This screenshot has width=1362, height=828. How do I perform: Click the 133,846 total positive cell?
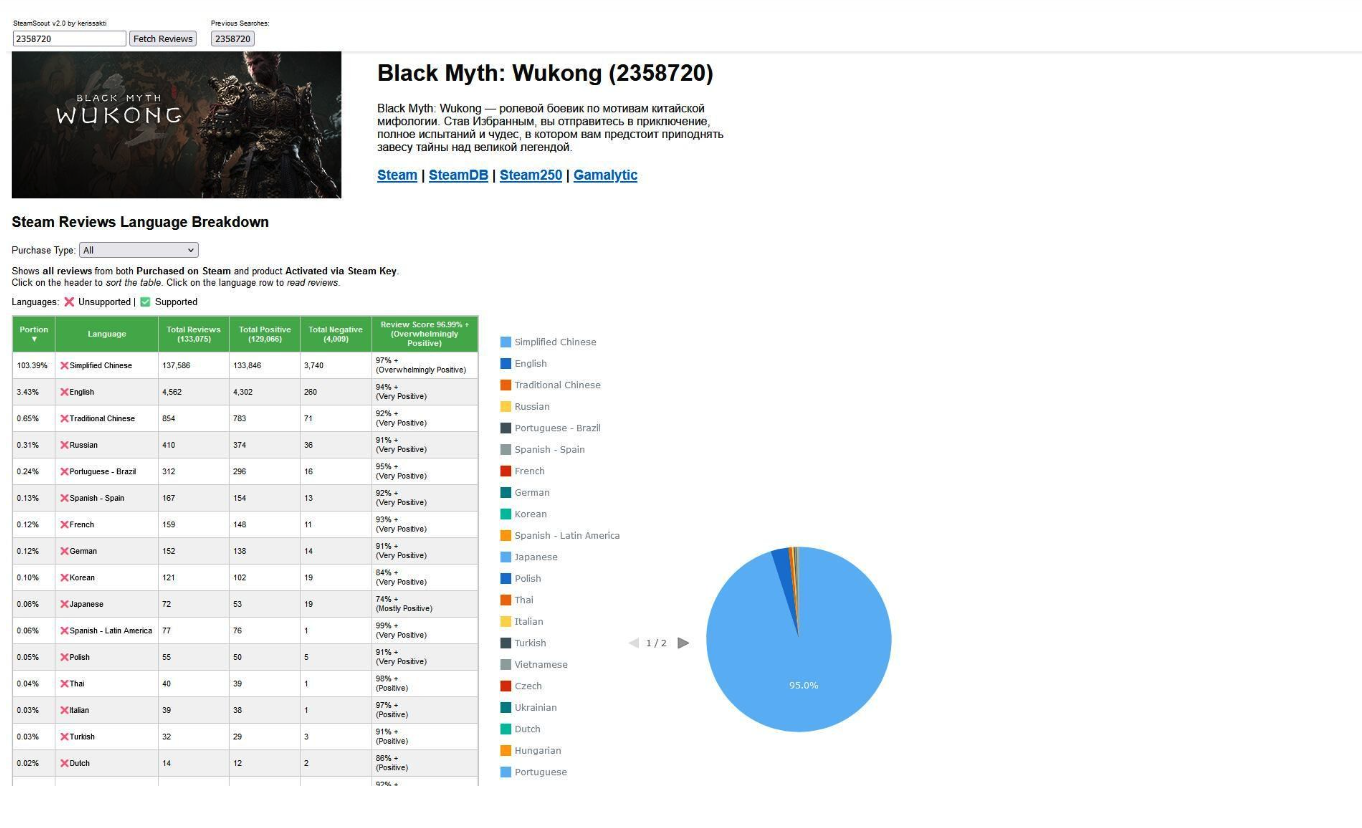click(265, 366)
